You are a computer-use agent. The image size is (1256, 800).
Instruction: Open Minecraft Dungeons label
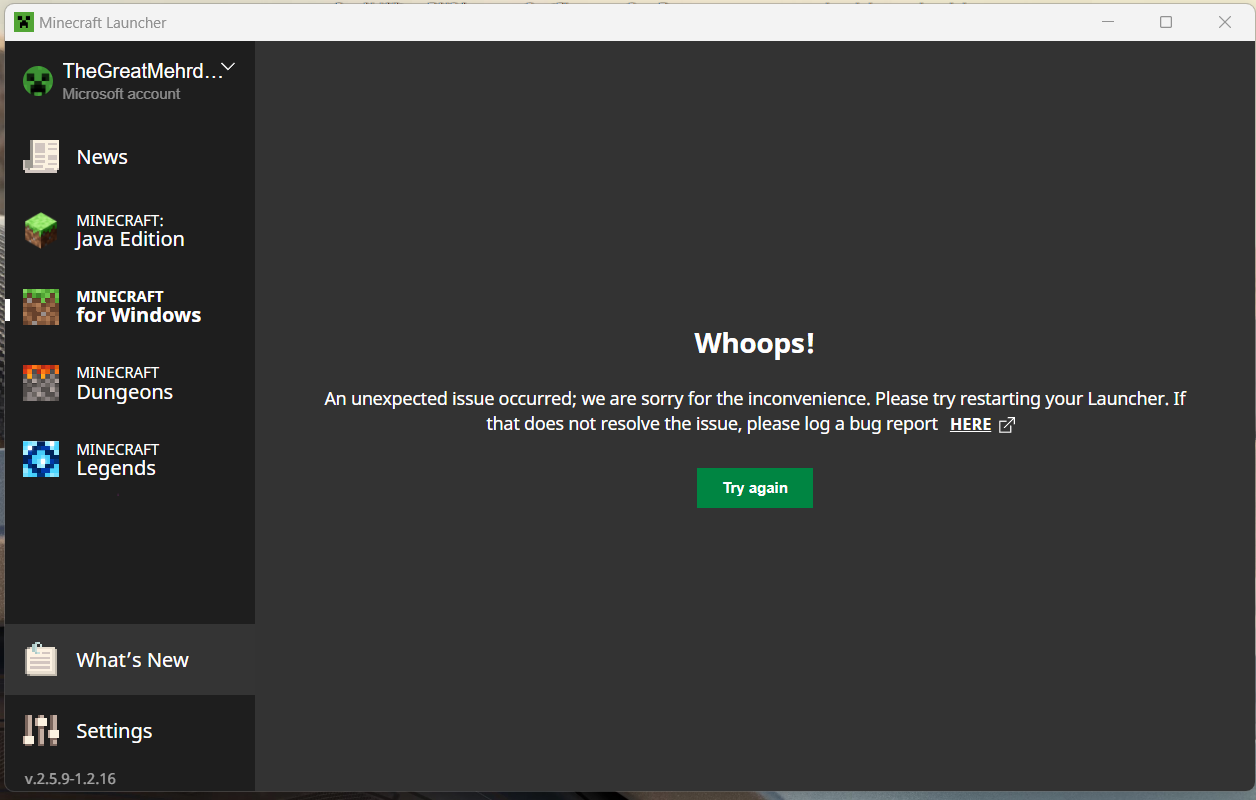tap(124, 383)
